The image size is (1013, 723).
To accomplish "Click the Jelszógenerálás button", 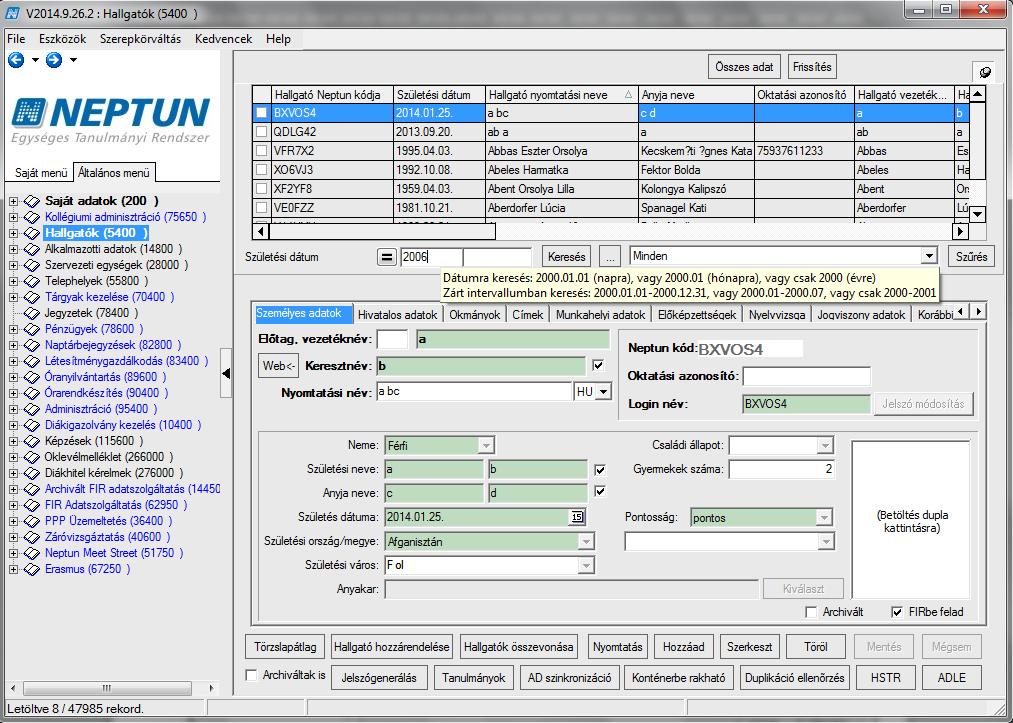I will [x=379, y=678].
